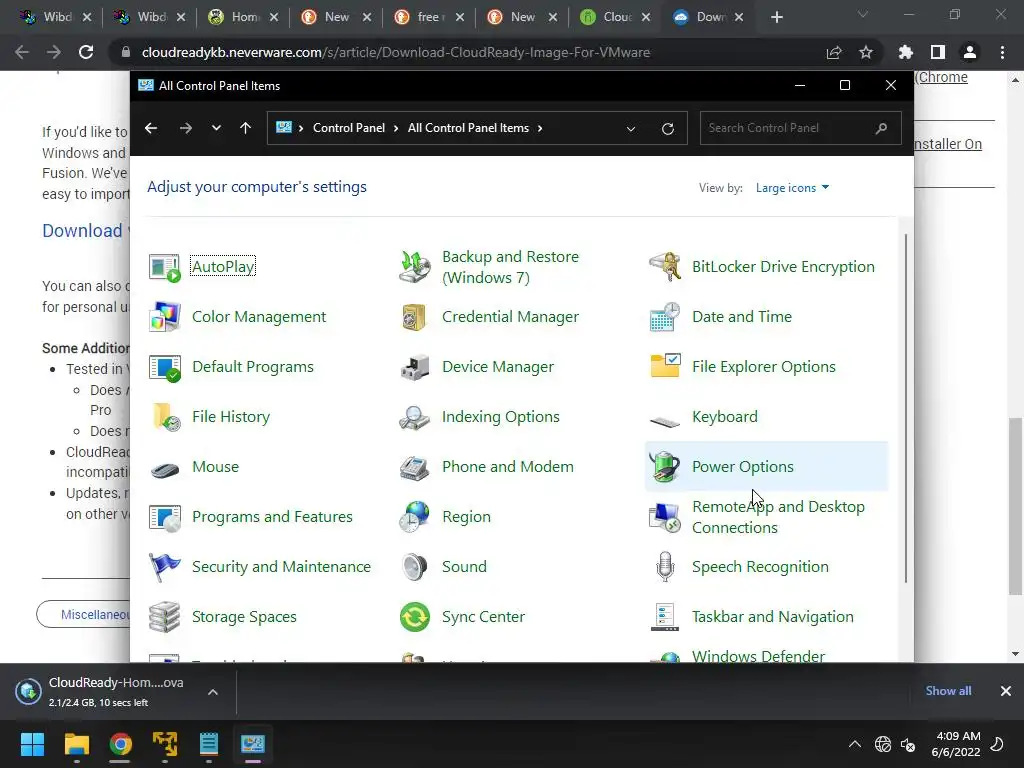Open the taskbar clock and date
Image resolution: width=1024 pixels, height=768 pixels.
956,744
